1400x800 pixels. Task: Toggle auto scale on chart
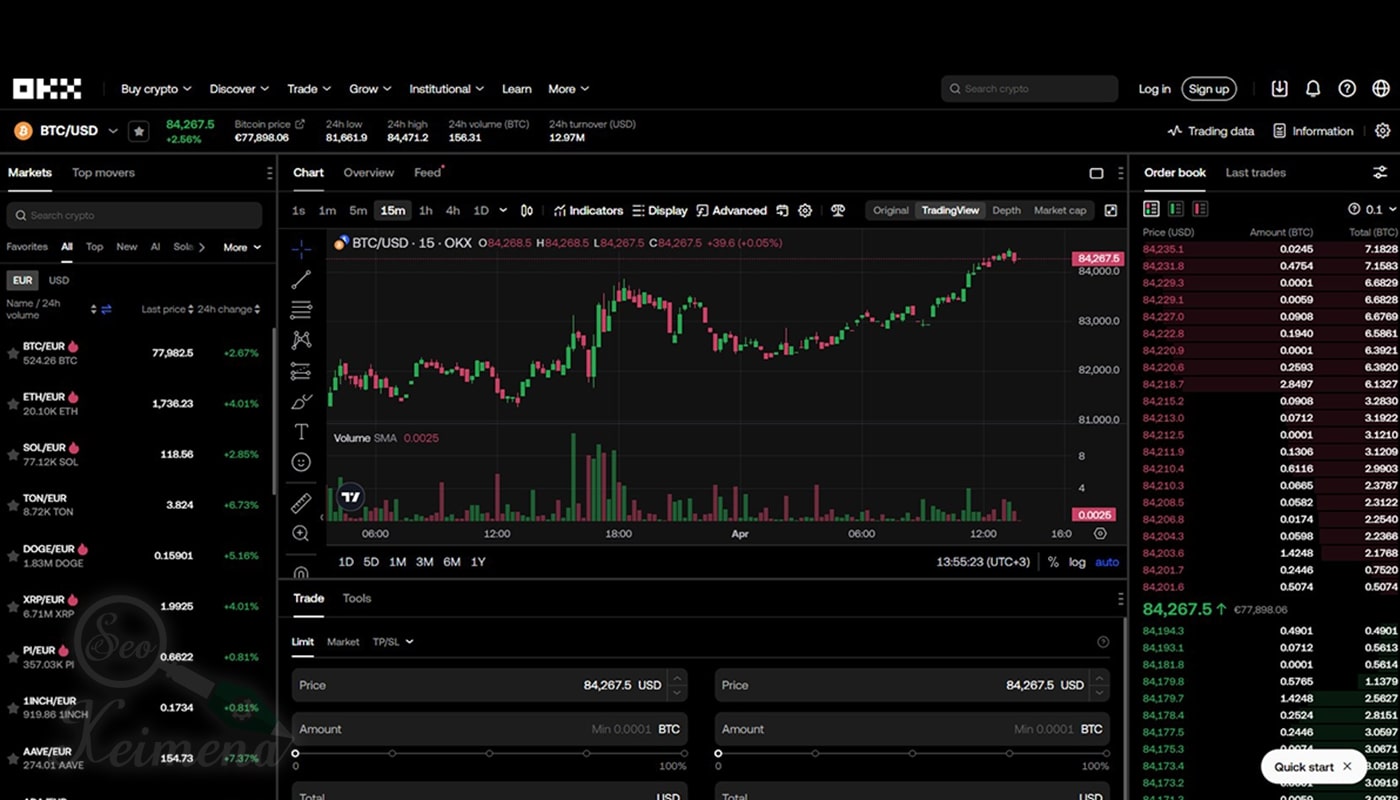(x=1107, y=562)
